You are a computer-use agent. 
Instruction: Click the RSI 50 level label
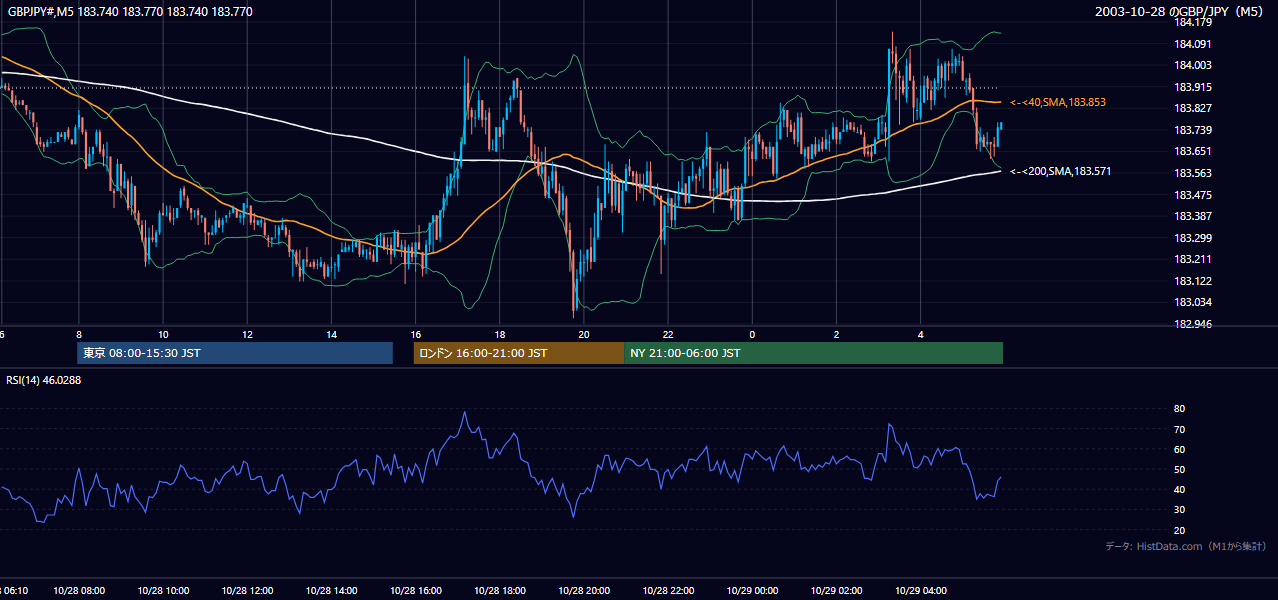(1180, 469)
